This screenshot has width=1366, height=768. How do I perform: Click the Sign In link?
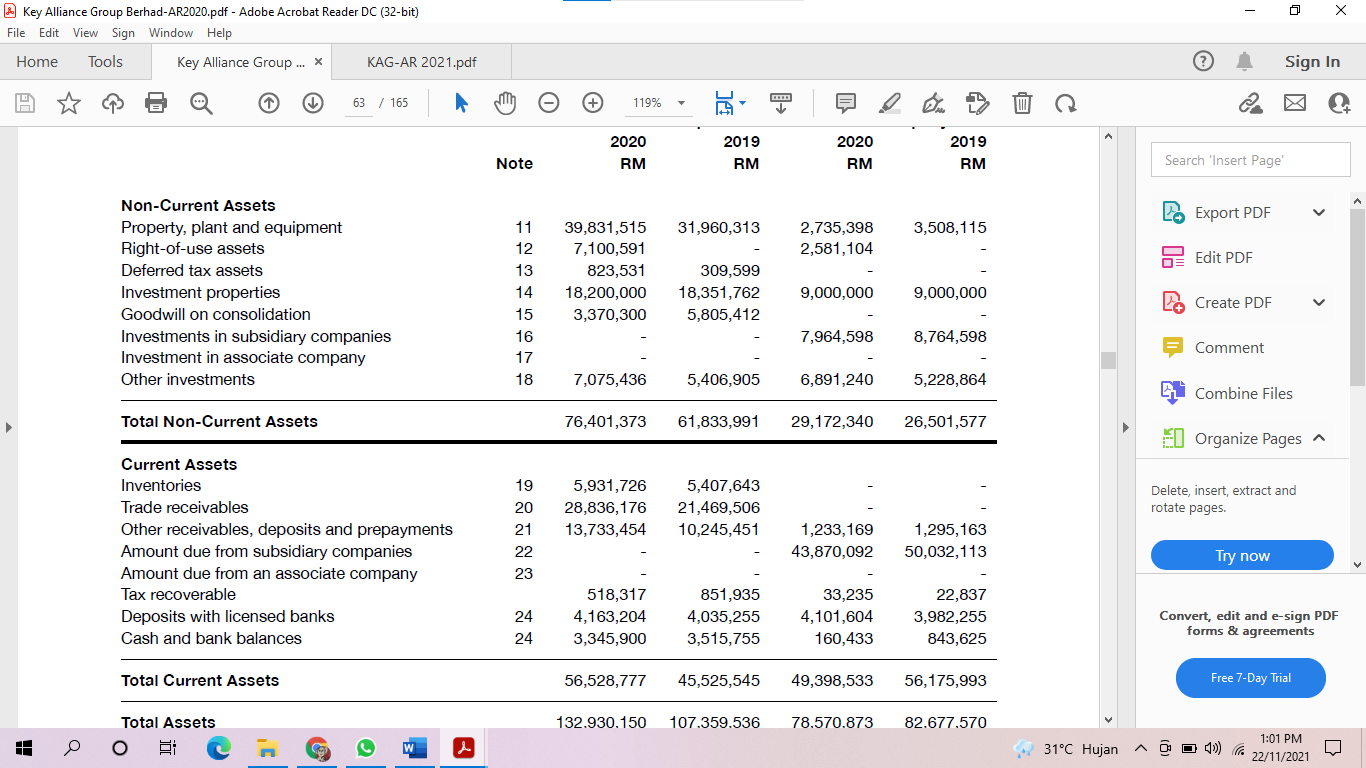tap(1312, 62)
